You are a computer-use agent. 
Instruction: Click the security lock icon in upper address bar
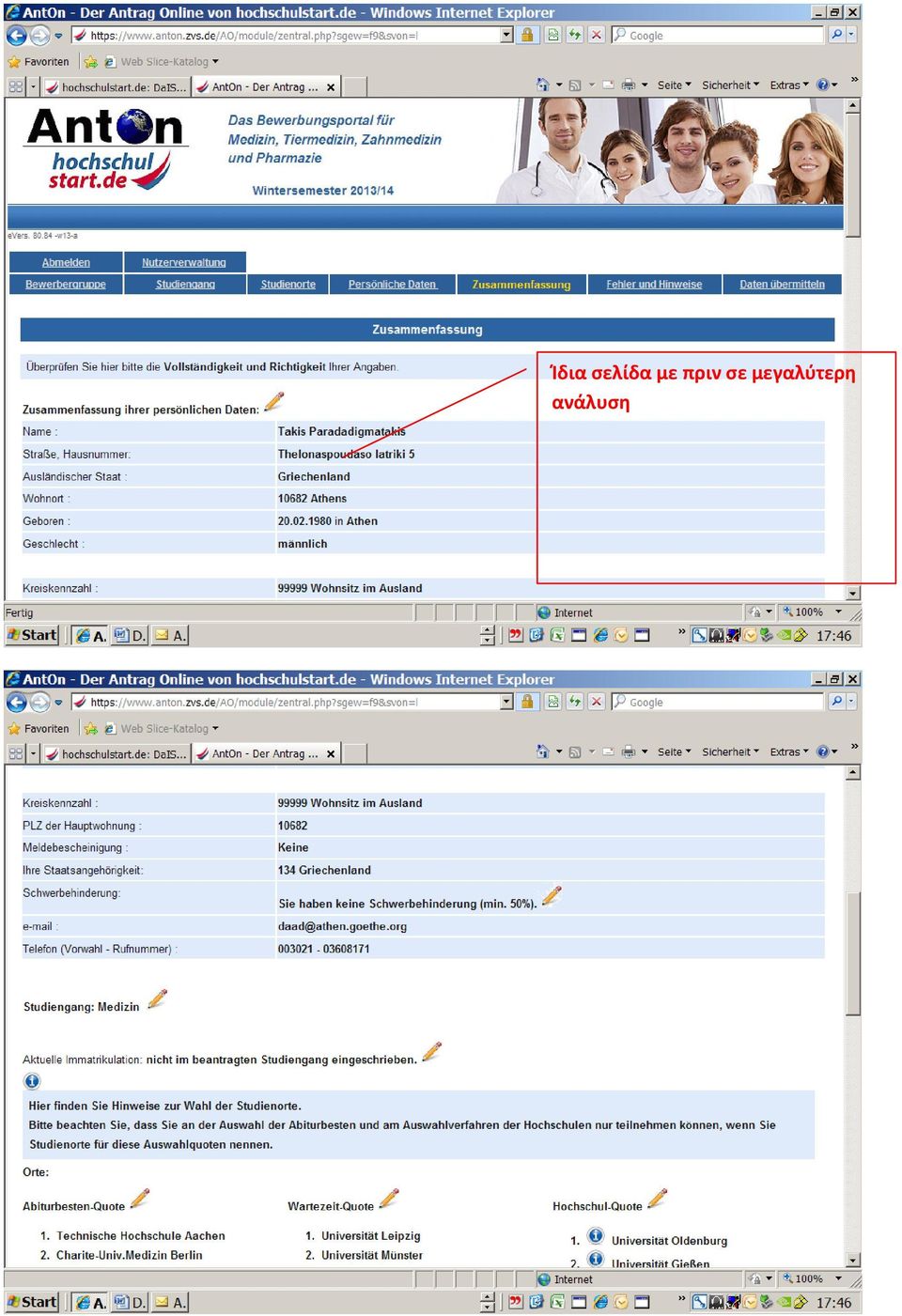click(527, 35)
